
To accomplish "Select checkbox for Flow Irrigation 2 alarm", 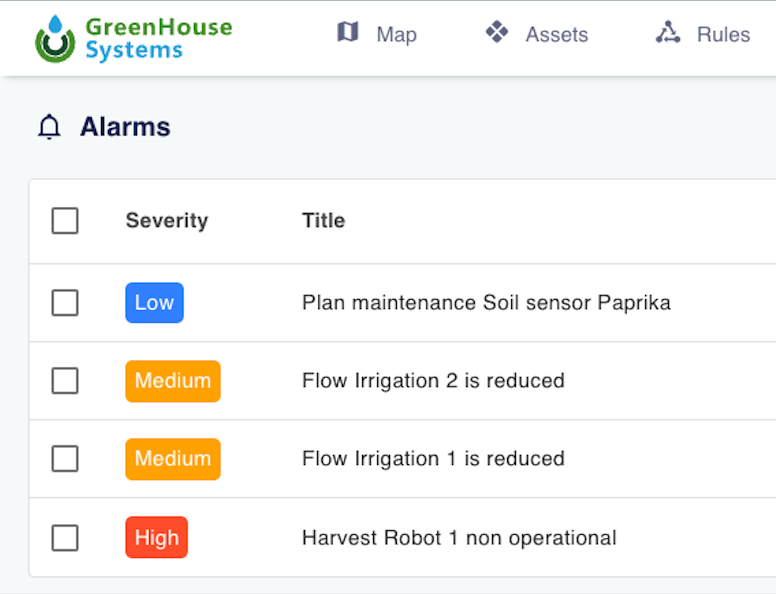I will (65, 381).
